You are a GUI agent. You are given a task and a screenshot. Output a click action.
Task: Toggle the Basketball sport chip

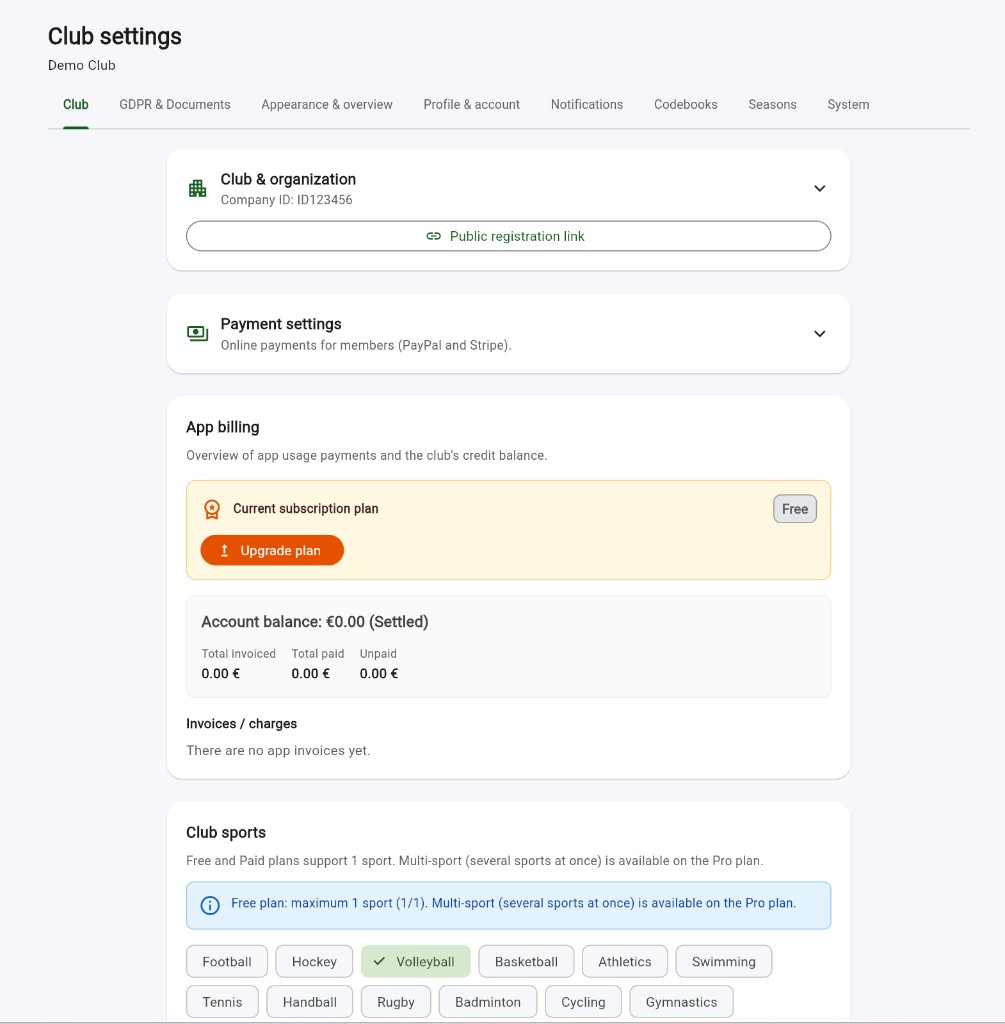[x=526, y=961]
